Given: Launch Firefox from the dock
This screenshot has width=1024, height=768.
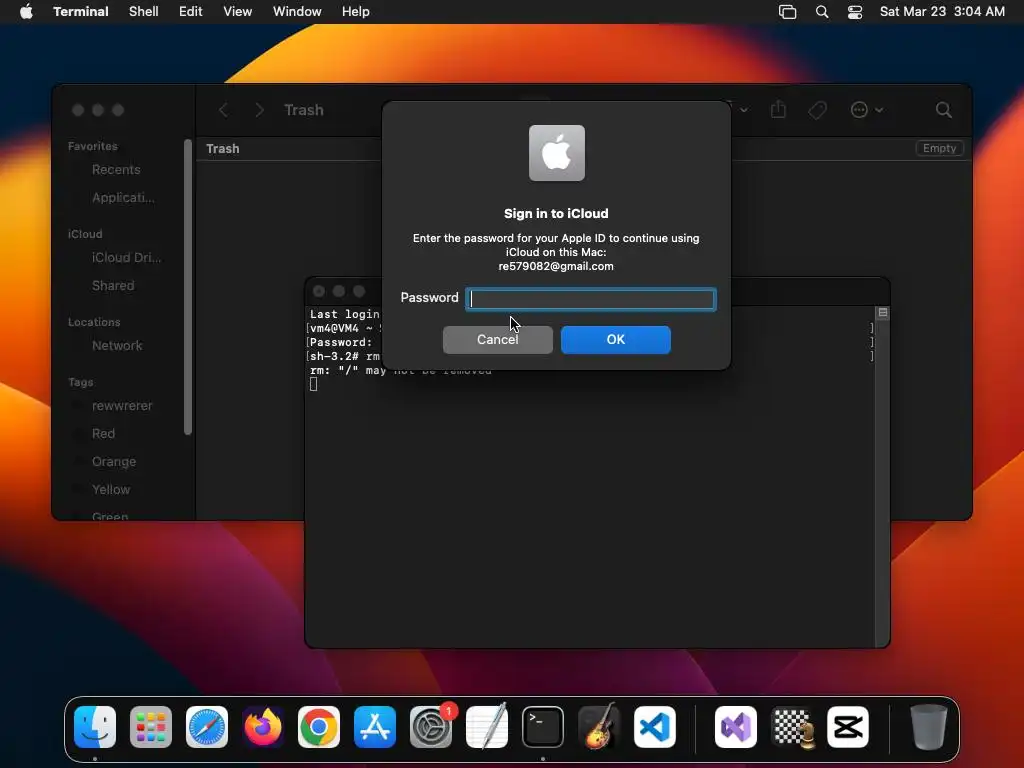Looking at the screenshot, I should pyautogui.click(x=263, y=727).
